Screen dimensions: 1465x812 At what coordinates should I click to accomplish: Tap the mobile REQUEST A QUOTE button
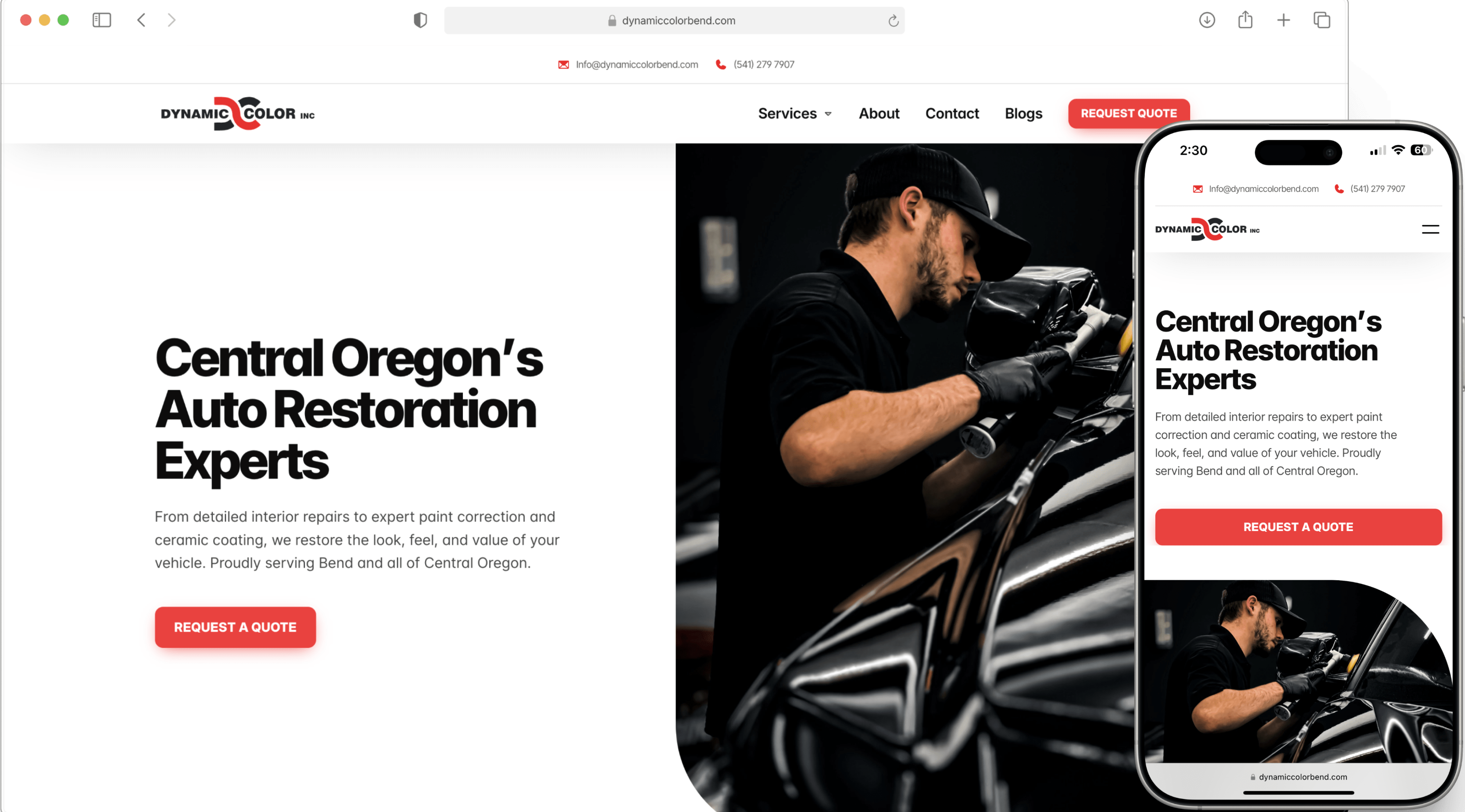pyautogui.click(x=1298, y=527)
